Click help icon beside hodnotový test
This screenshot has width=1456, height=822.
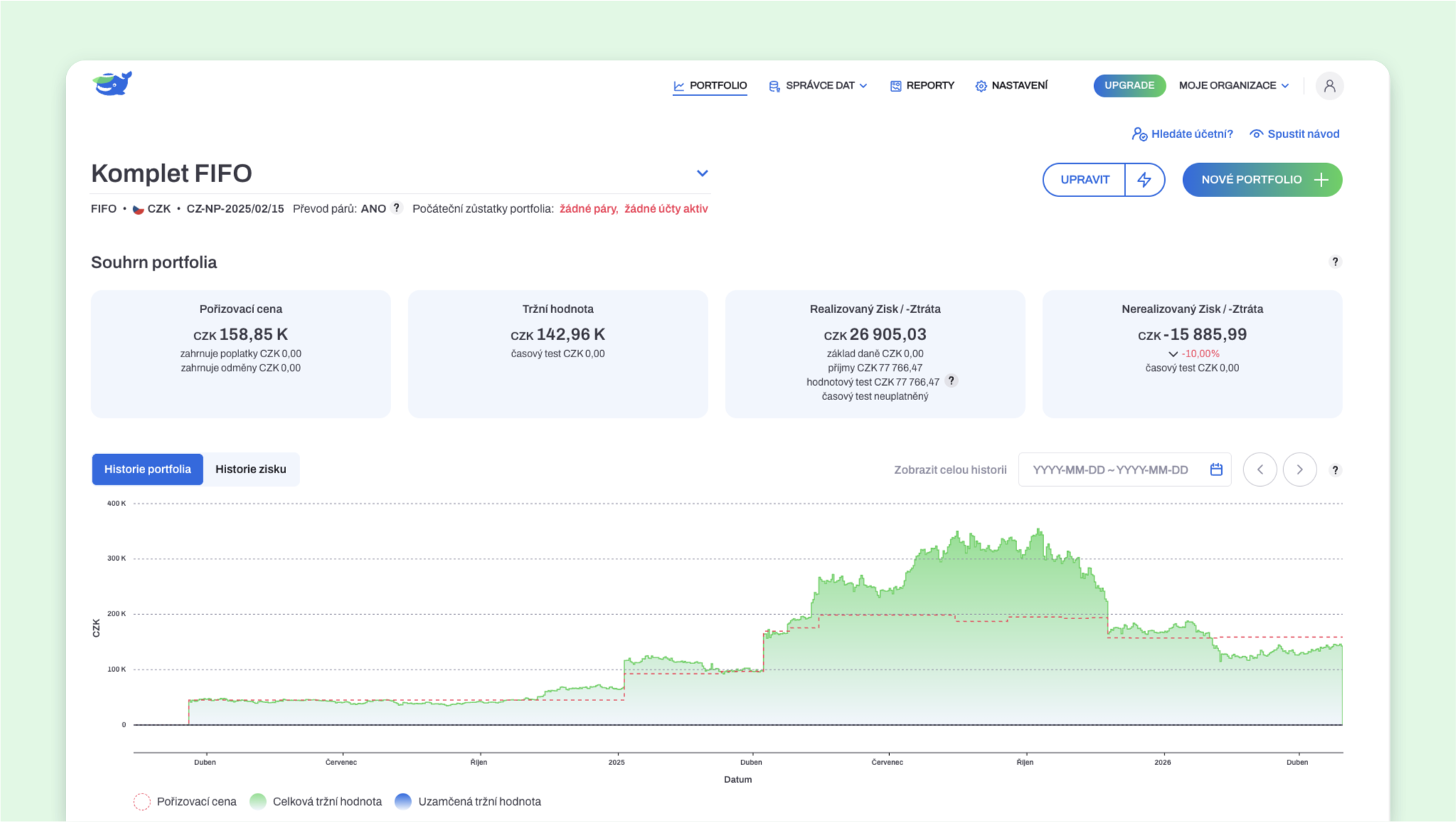click(951, 381)
